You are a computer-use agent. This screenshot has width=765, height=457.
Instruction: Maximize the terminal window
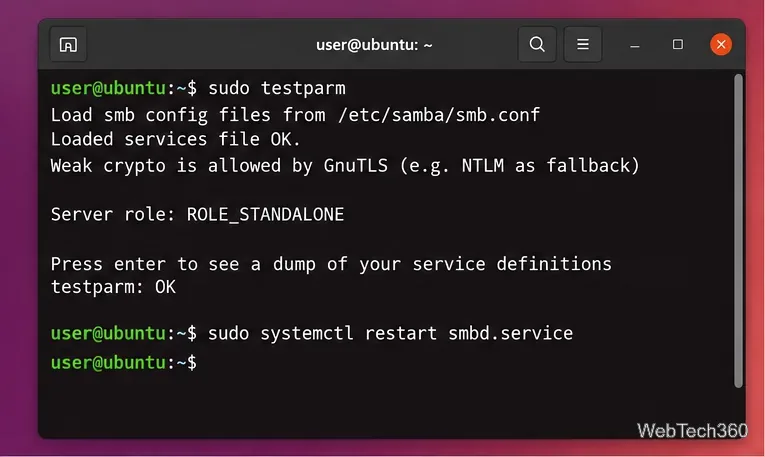click(x=678, y=44)
